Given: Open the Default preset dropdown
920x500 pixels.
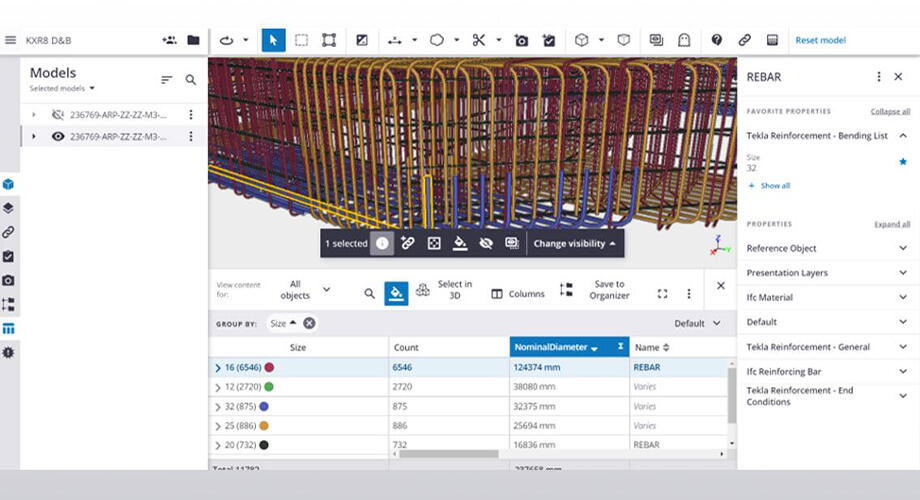Looking at the screenshot, I should tap(697, 323).
